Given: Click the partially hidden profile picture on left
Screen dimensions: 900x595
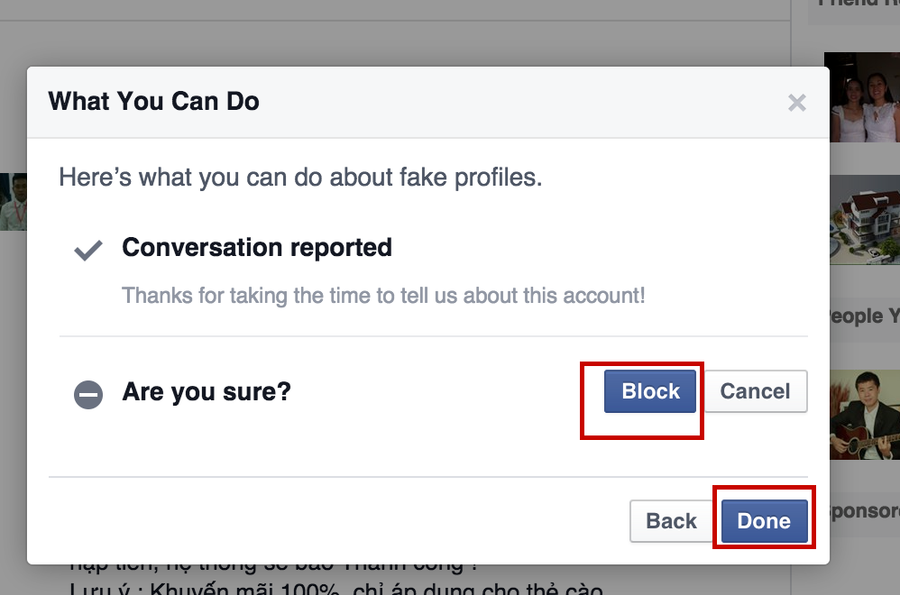Looking at the screenshot, I should pyautogui.click(x=12, y=202).
